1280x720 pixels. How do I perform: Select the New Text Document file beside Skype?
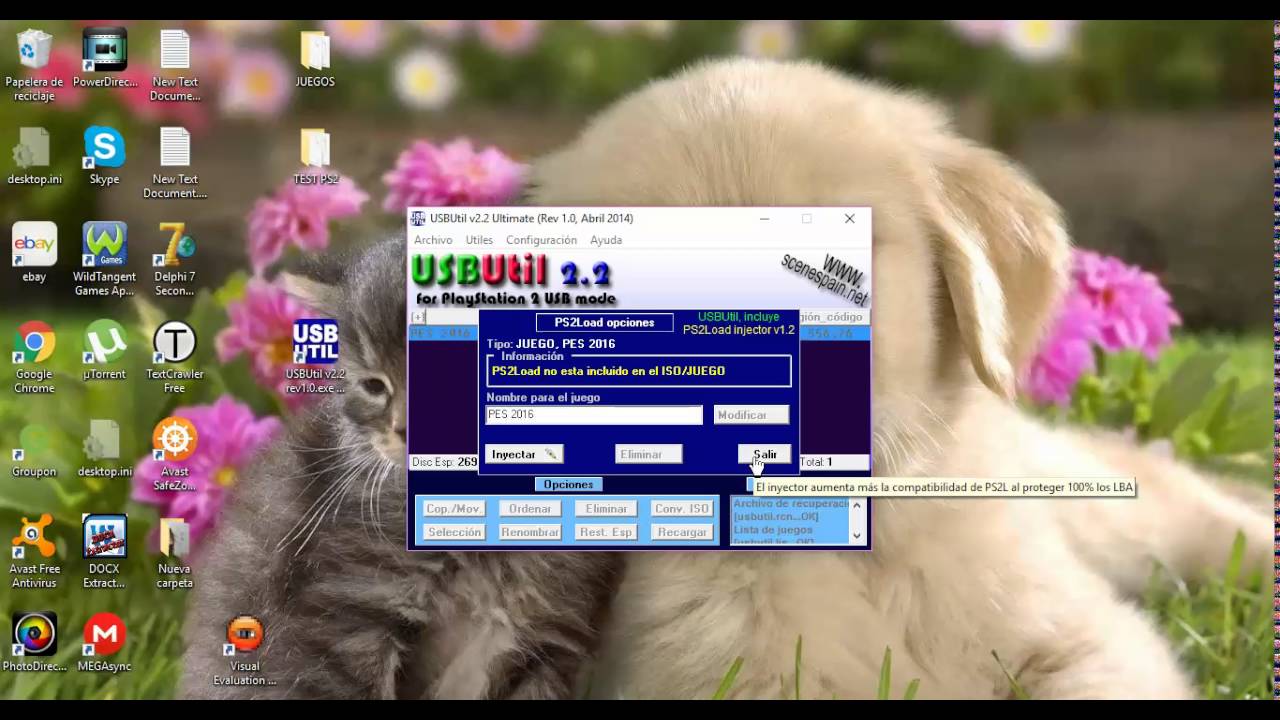(175, 163)
